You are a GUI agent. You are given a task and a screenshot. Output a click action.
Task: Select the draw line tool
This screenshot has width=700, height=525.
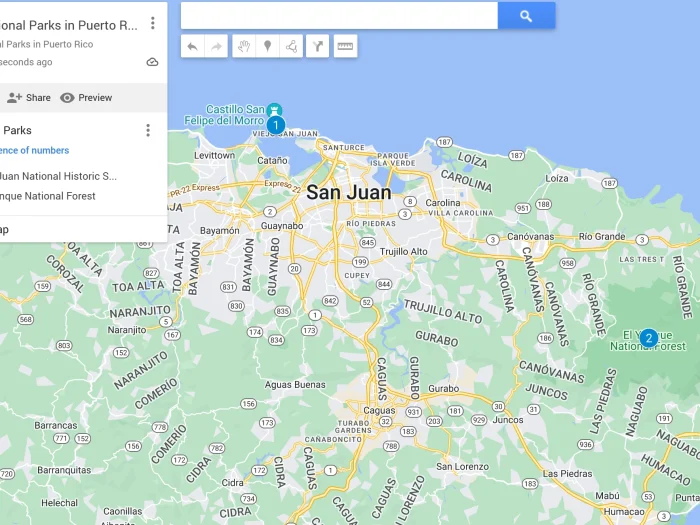point(291,46)
